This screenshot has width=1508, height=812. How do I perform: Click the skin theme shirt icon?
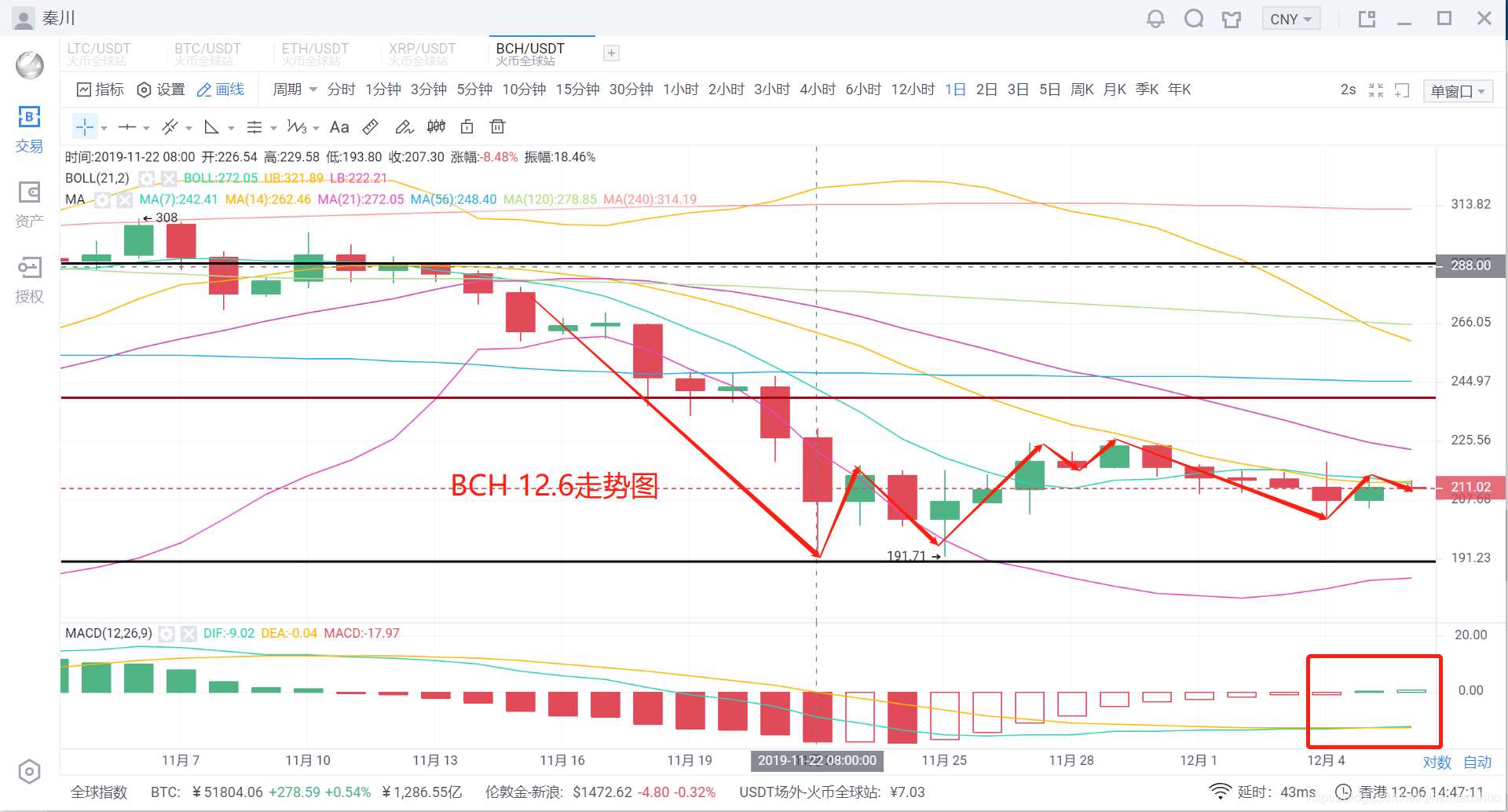click(x=1232, y=19)
